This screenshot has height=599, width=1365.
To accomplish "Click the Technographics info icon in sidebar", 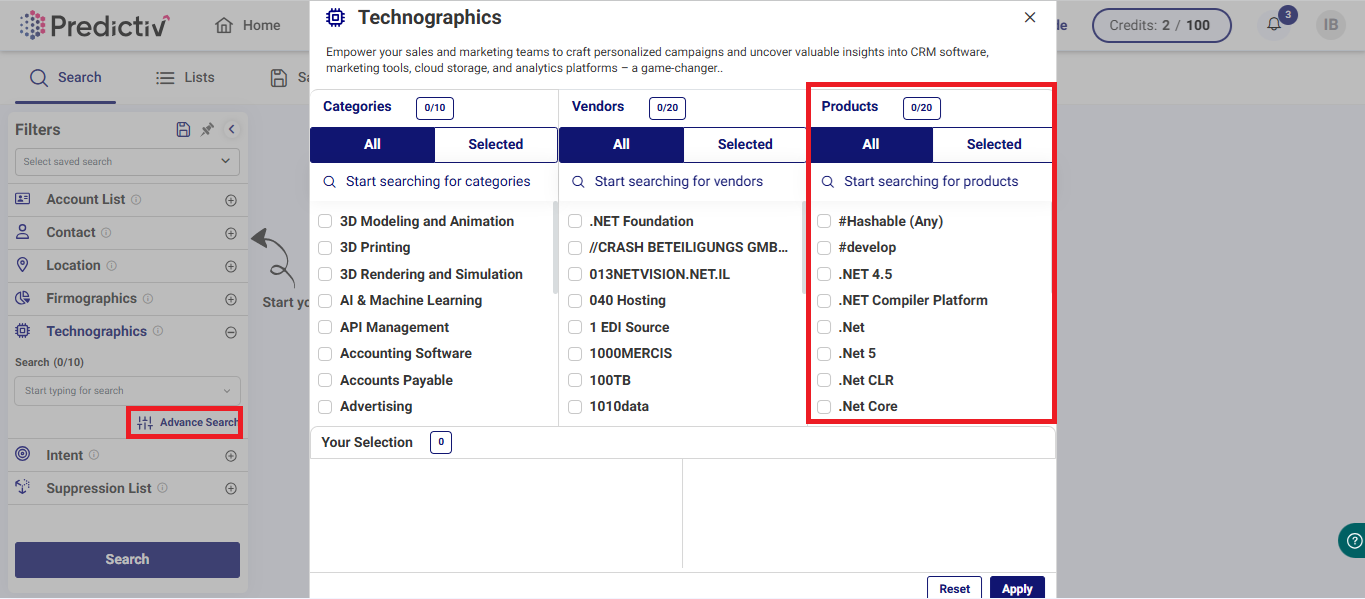I will pos(158,331).
